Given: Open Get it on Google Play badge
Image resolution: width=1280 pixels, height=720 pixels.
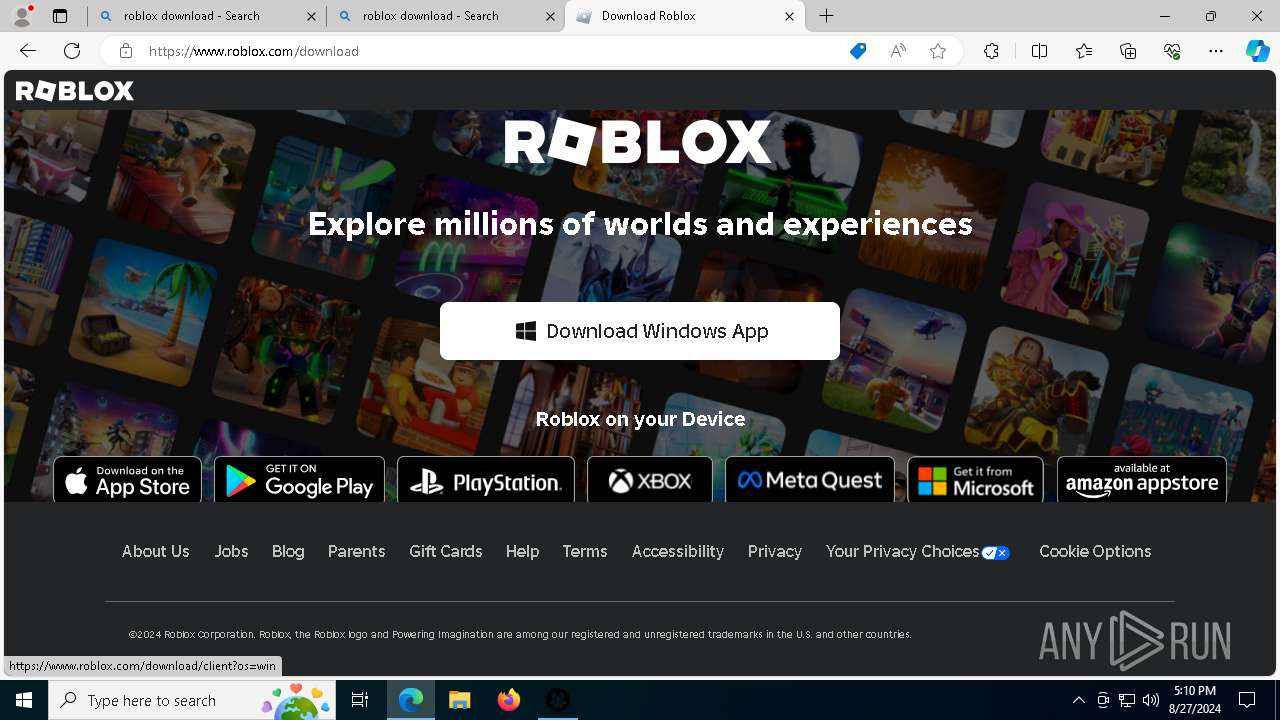Looking at the screenshot, I should 299,480.
